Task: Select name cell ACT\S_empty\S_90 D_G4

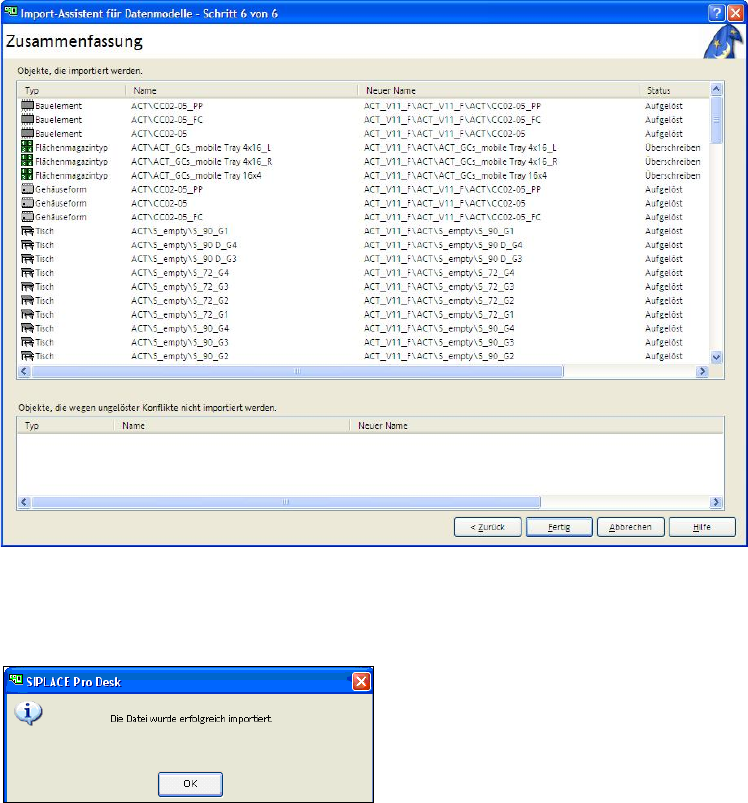Action: coord(184,245)
